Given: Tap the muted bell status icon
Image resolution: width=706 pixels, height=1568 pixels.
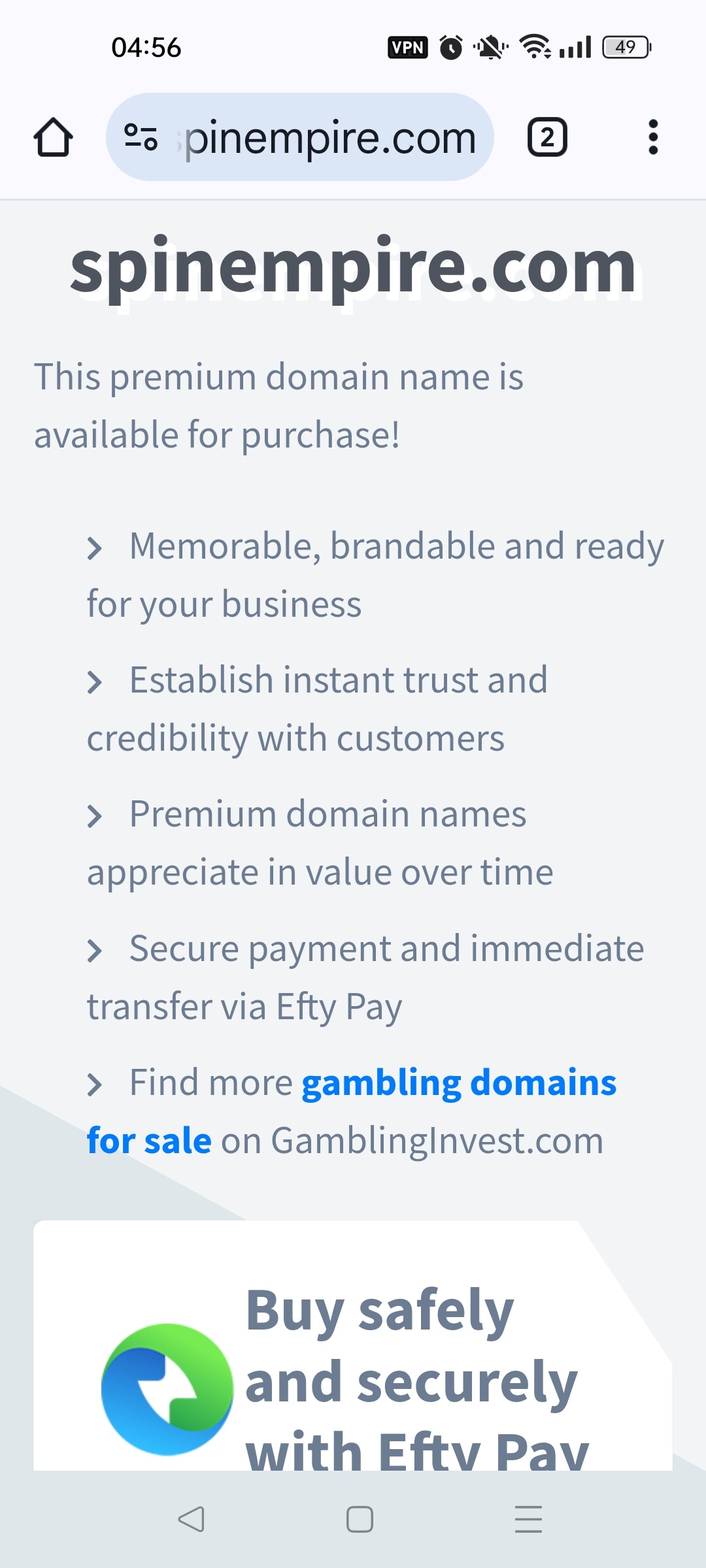Looking at the screenshot, I should [490, 47].
